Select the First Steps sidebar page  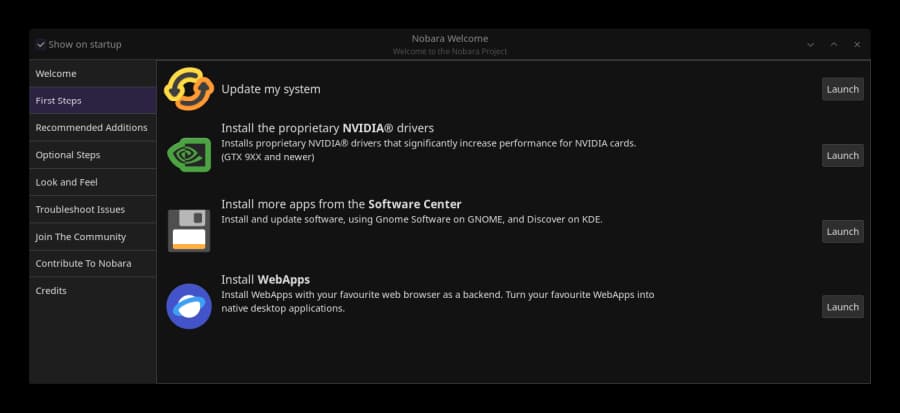pos(92,100)
